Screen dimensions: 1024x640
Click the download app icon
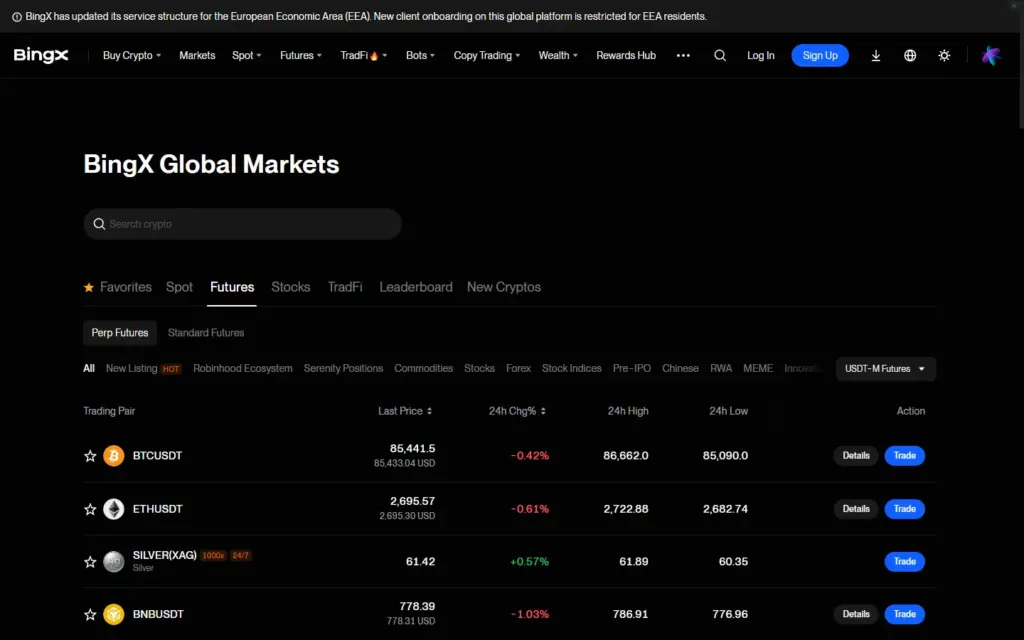[876, 56]
